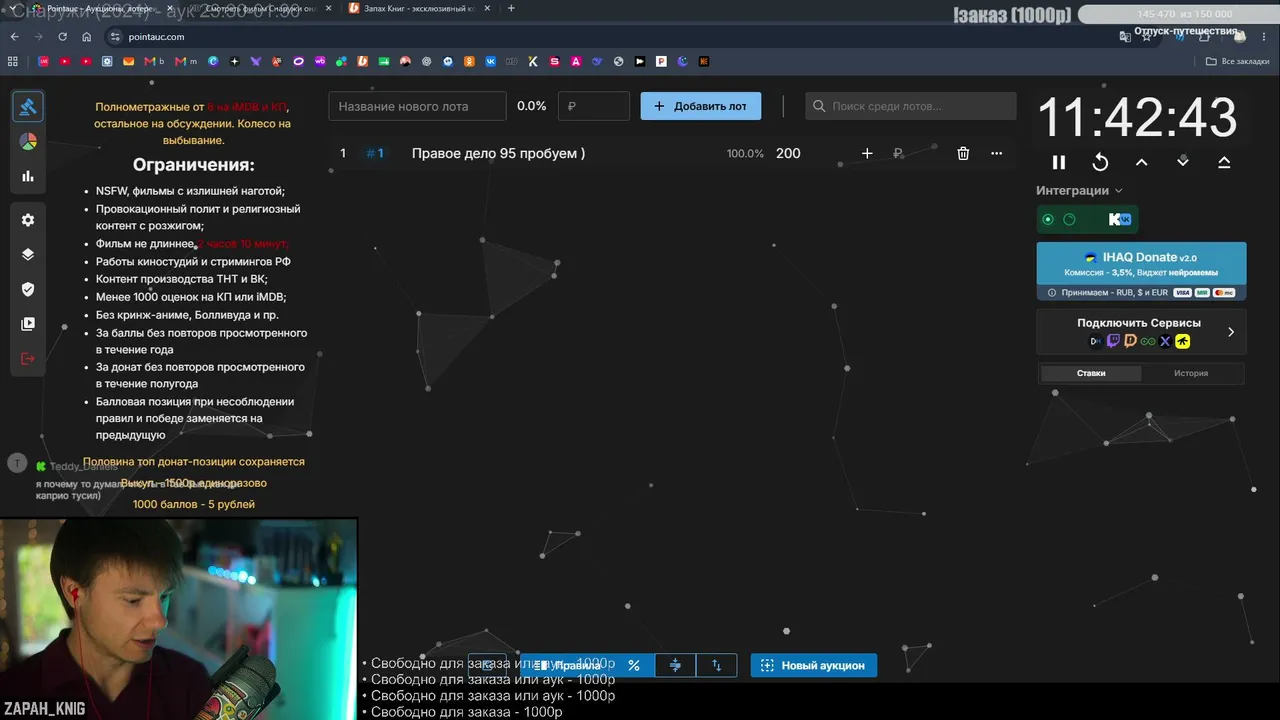
Task: Subtract time with the double down chevron
Action: [x=1183, y=162]
